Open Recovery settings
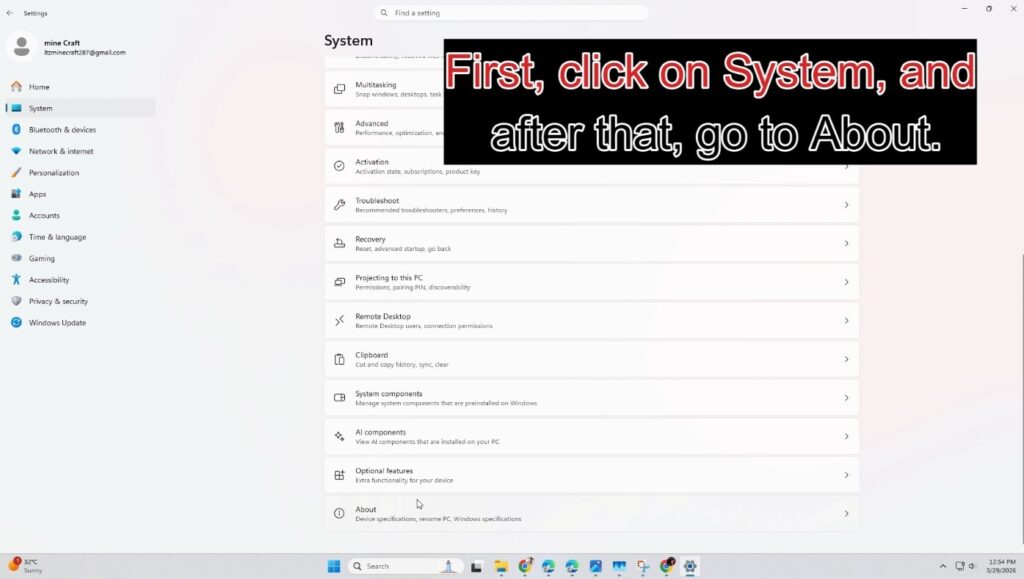This screenshot has width=1024, height=579. (x=592, y=243)
